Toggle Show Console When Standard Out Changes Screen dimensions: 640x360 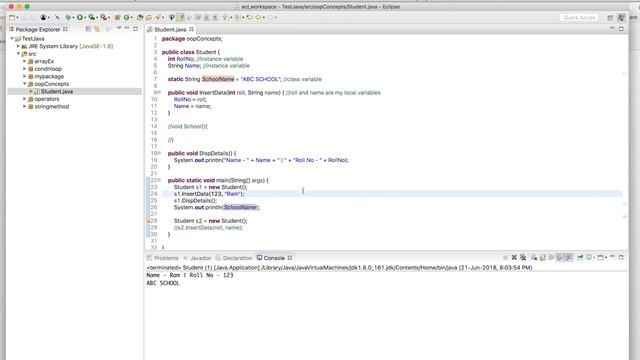coord(560,258)
